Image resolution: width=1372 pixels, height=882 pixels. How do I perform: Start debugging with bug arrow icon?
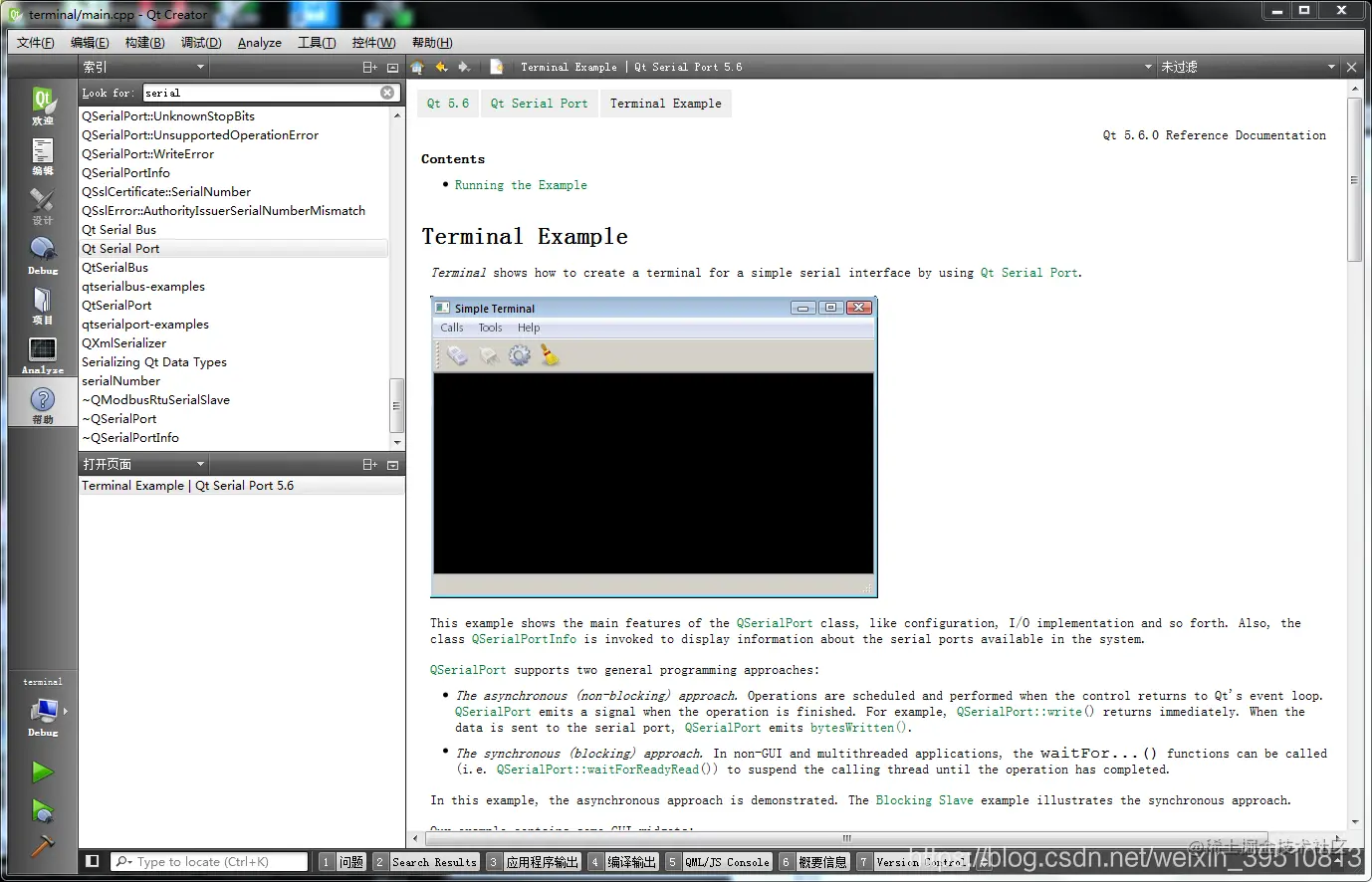pos(42,810)
